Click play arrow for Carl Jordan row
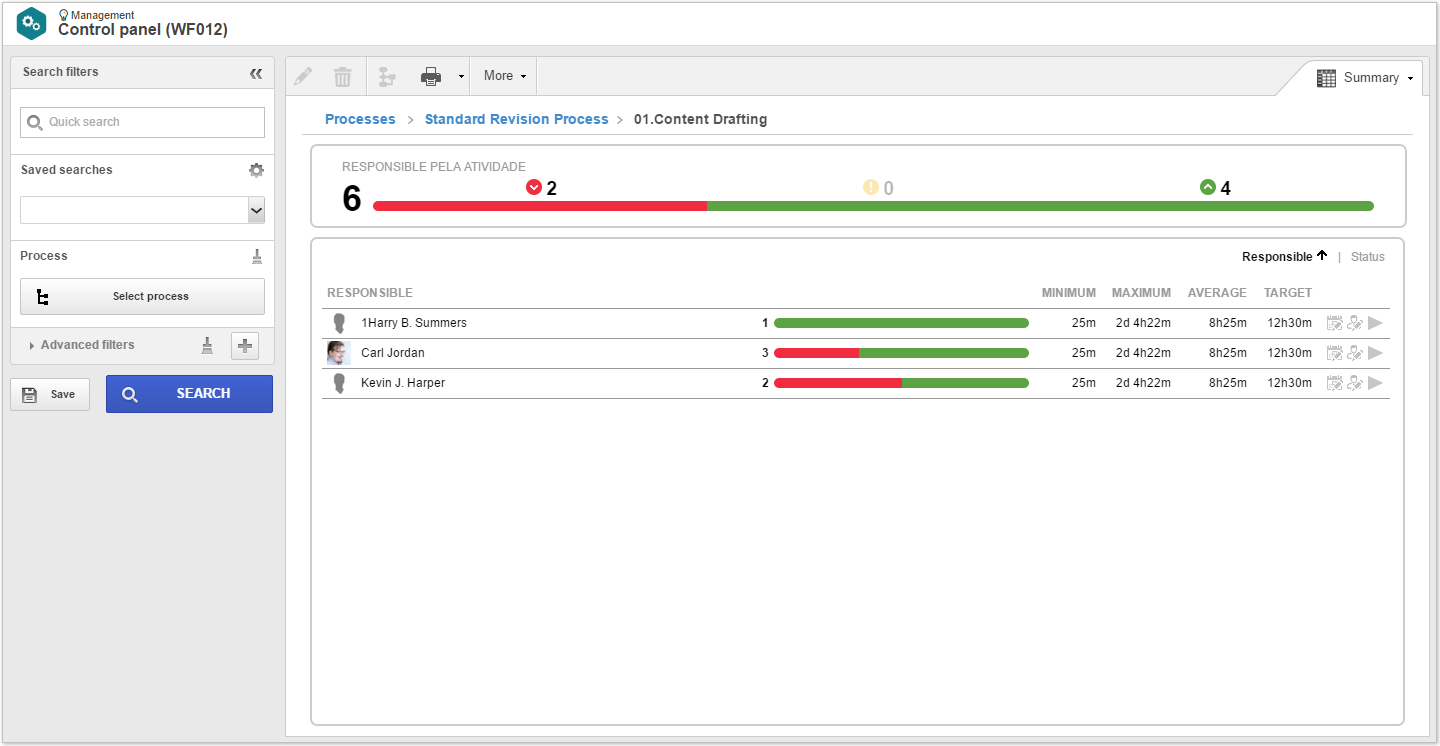 (x=1376, y=353)
